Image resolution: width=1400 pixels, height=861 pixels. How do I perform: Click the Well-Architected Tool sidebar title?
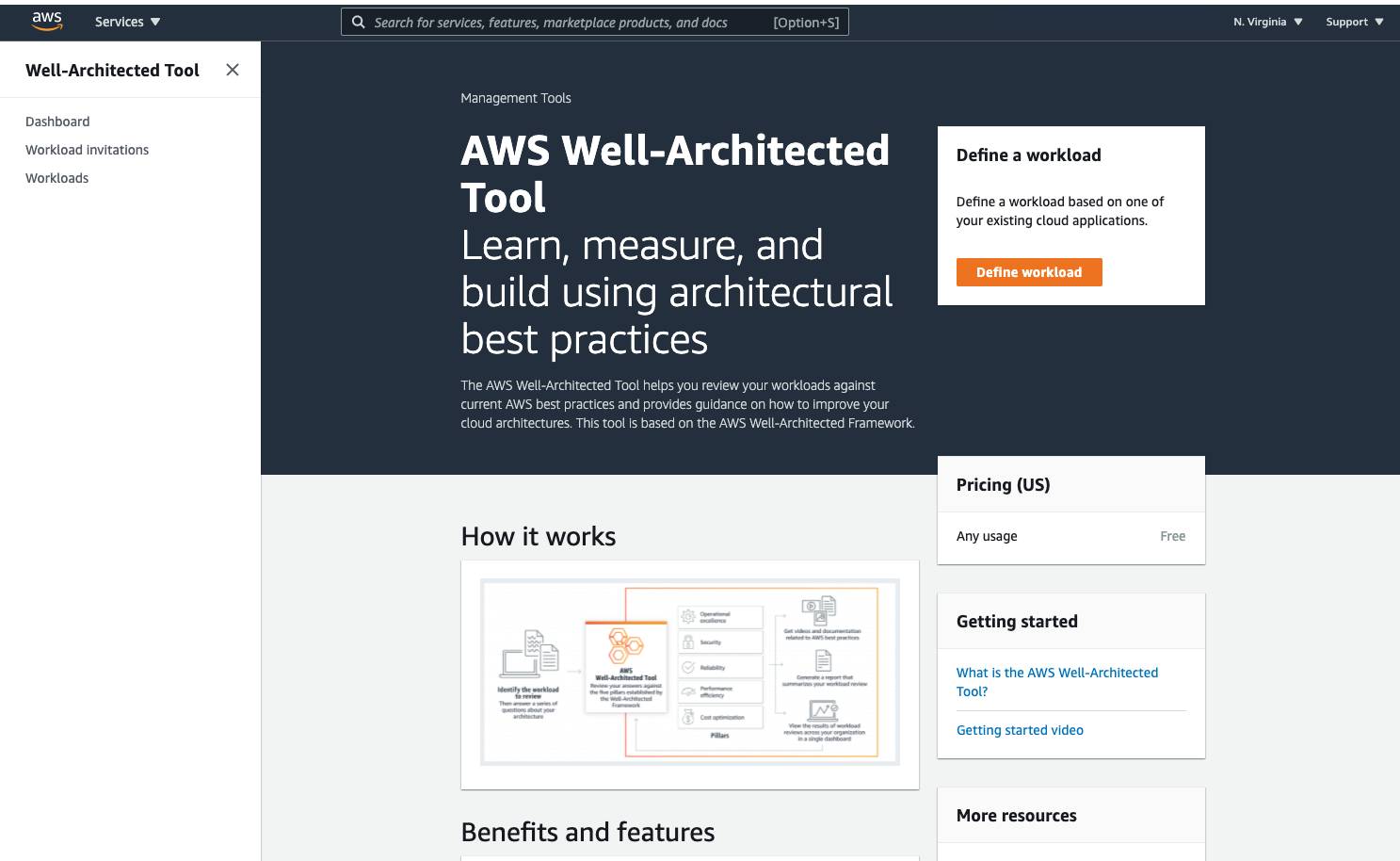pos(112,70)
